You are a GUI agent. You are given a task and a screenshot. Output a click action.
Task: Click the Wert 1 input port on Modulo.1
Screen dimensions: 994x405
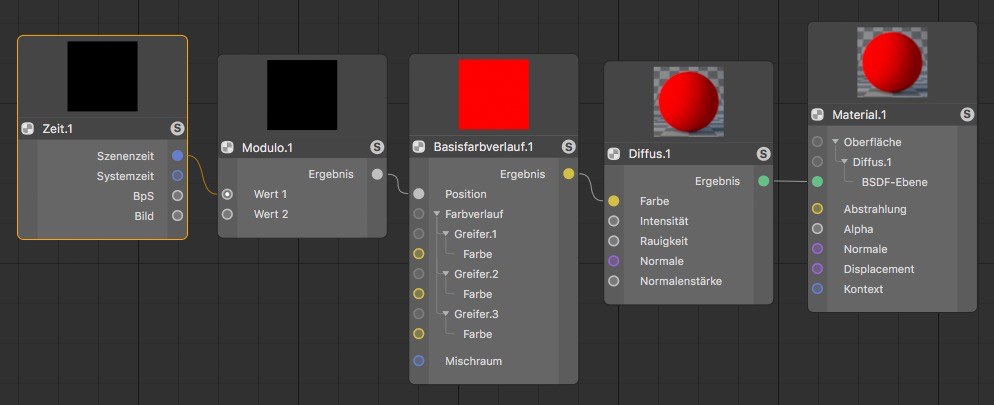click(x=227, y=194)
